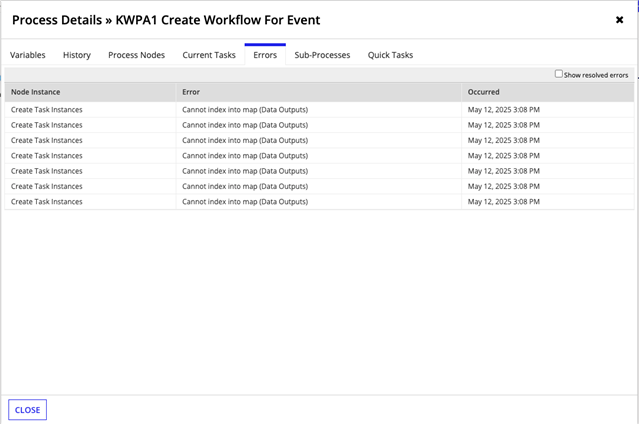View the Current Tasks tab
The height and width of the screenshot is (424, 639).
tap(209, 55)
